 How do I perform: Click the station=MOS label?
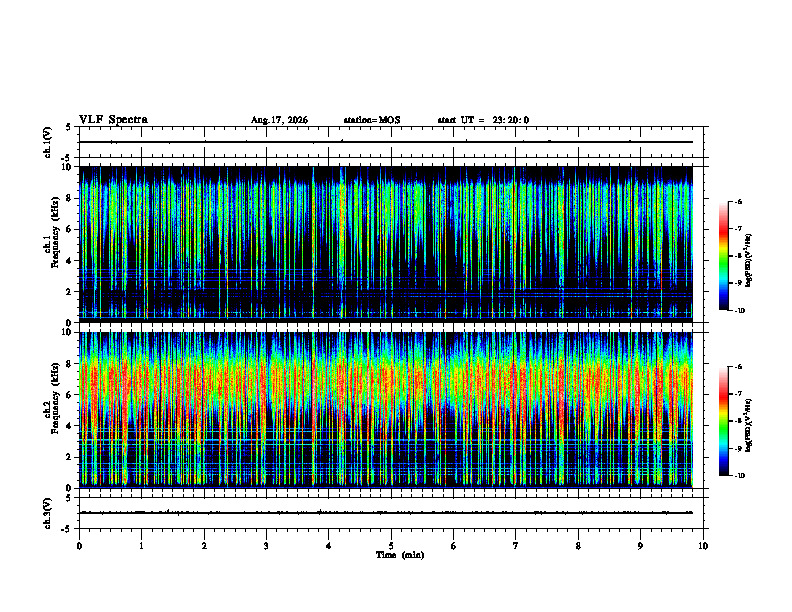(372, 120)
